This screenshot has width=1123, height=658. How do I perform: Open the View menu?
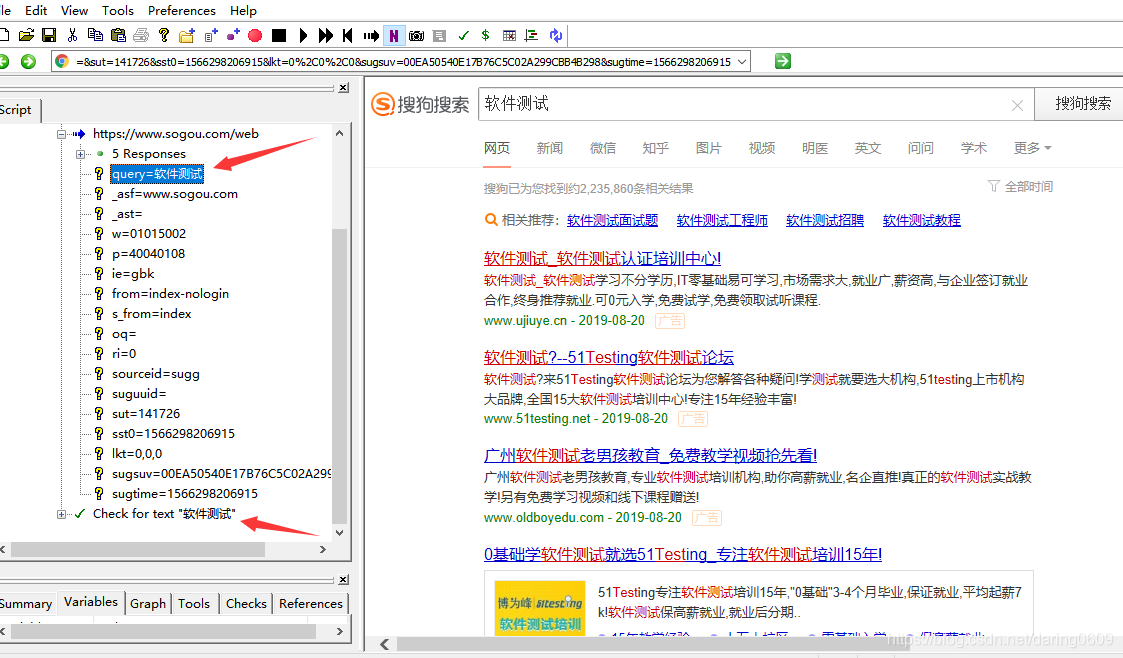click(x=74, y=11)
